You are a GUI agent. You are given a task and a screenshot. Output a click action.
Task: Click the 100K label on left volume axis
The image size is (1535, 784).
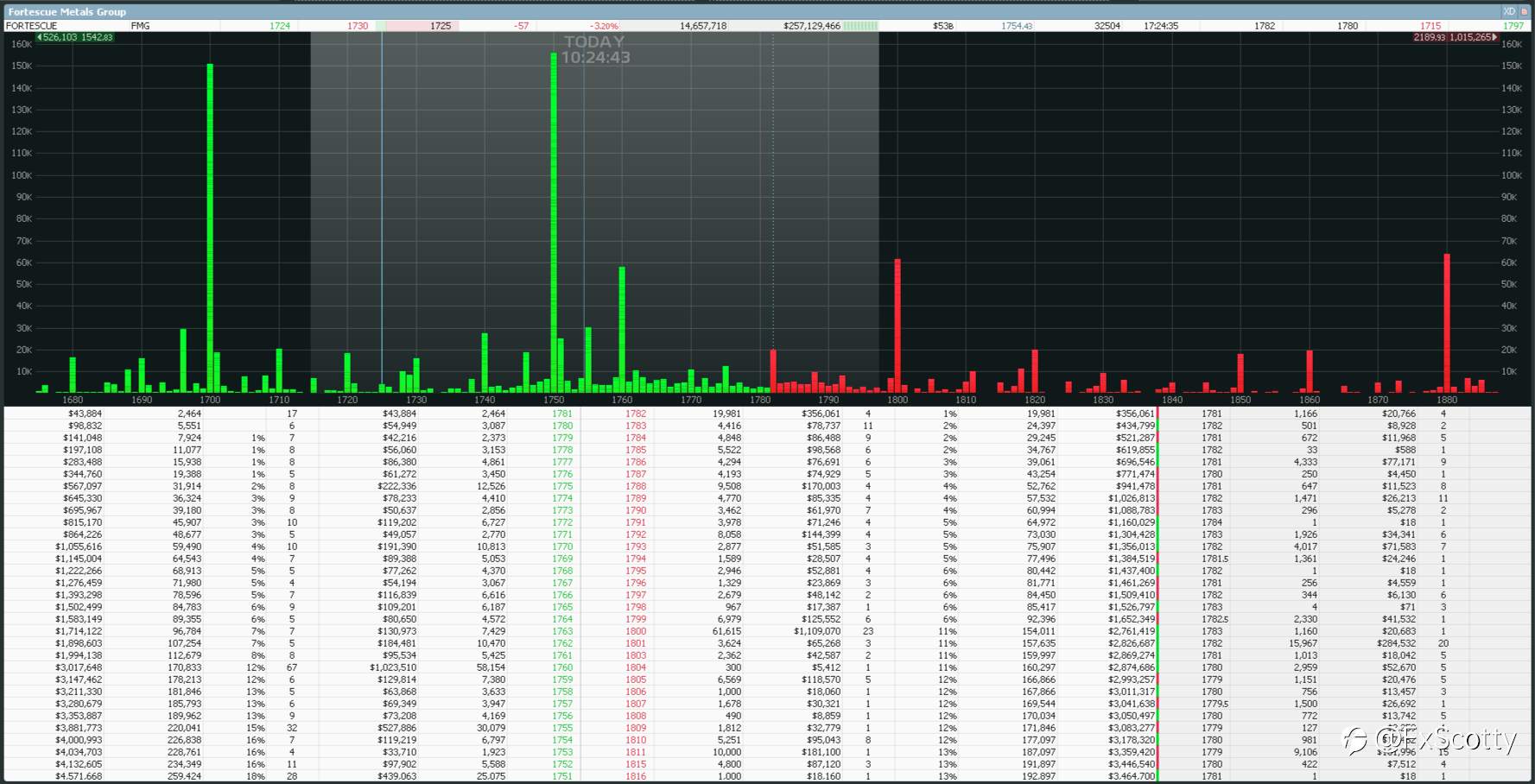[22, 175]
